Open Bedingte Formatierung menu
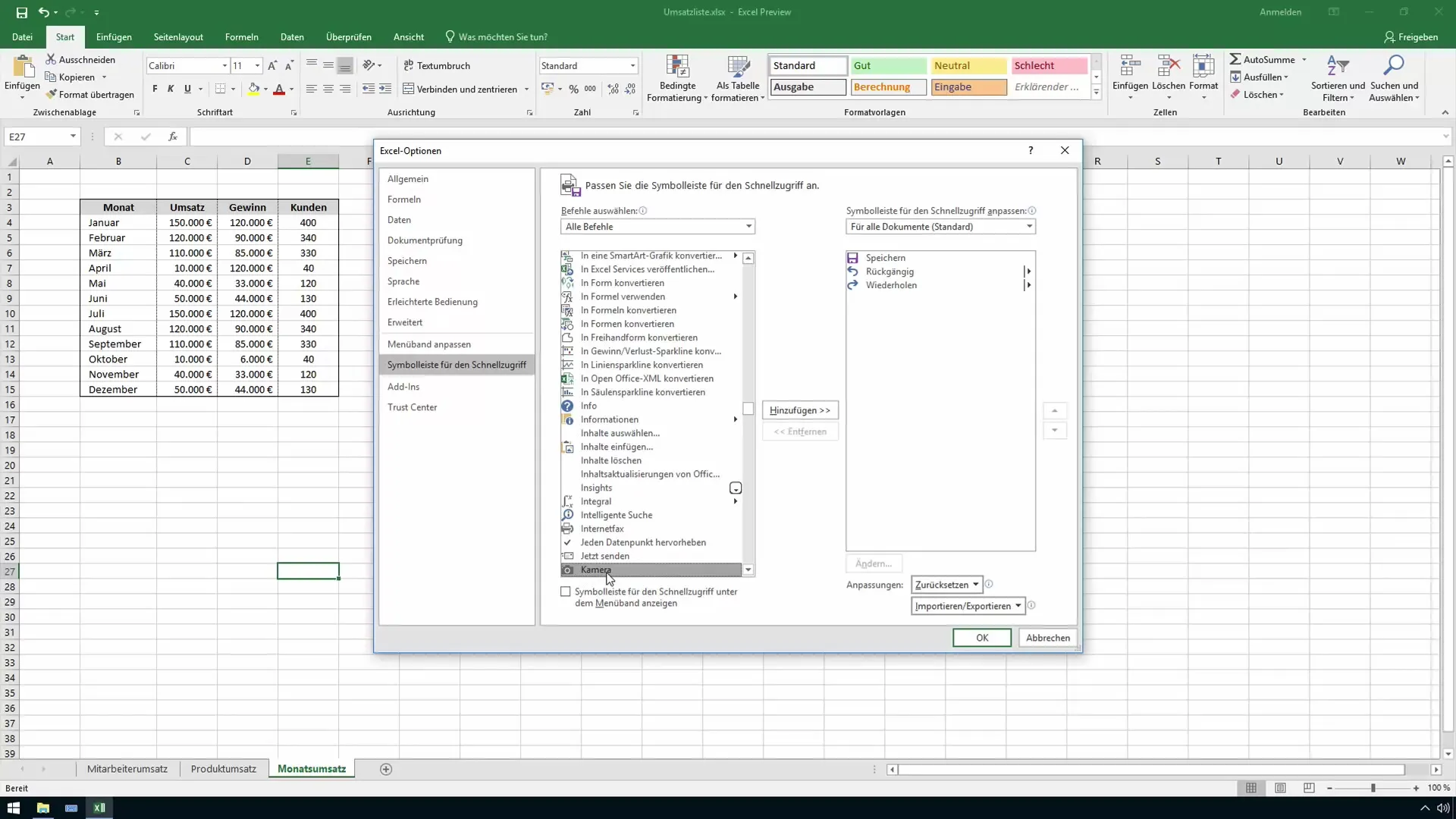The width and height of the screenshot is (1456, 819). tap(677, 78)
